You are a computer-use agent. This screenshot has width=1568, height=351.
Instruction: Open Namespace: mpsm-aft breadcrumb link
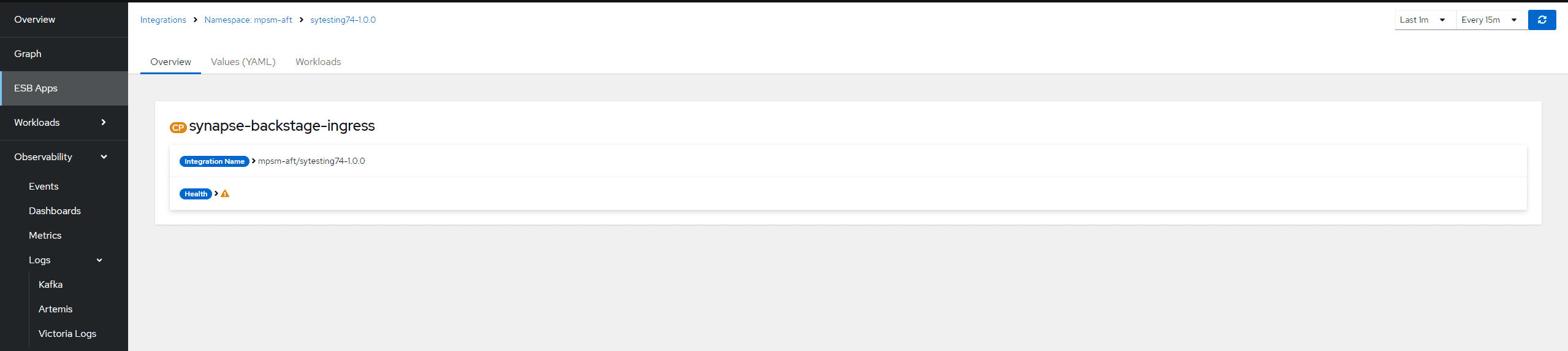(x=248, y=20)
